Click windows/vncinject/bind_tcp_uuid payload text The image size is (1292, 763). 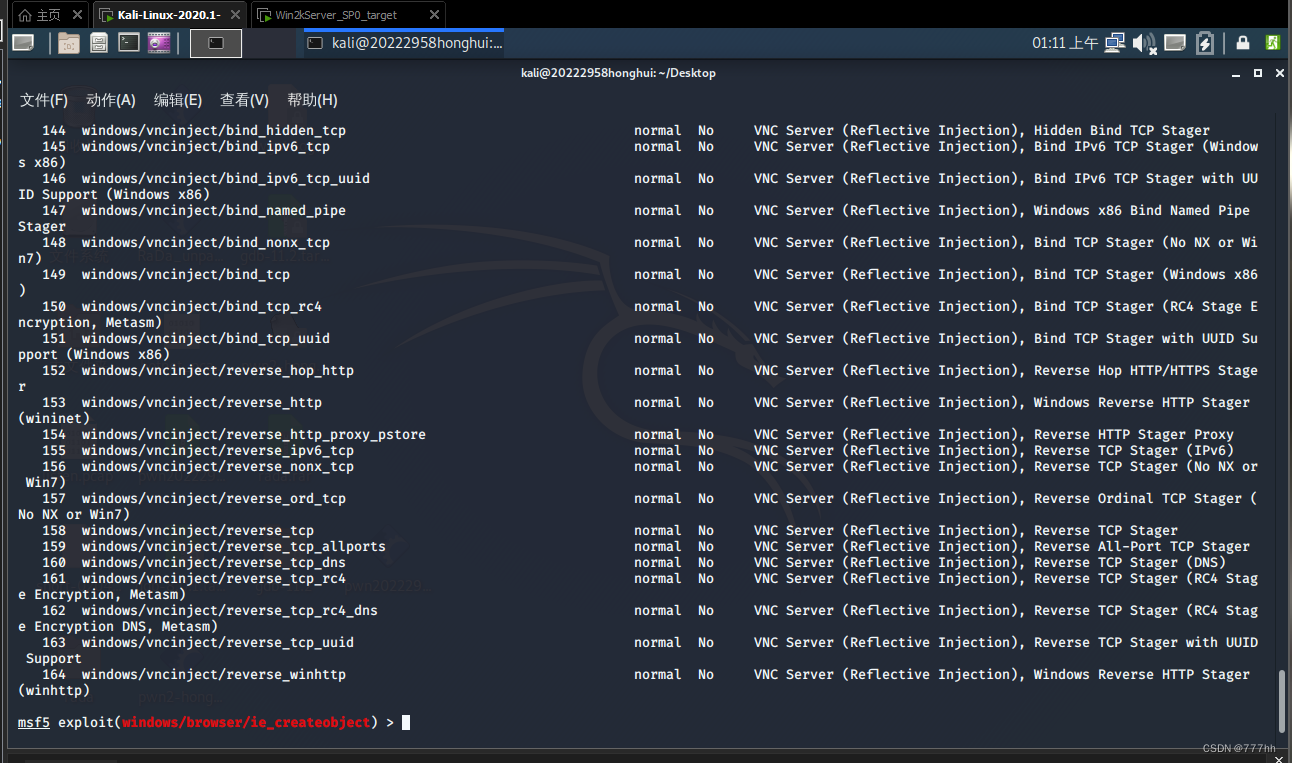click(206, 339)
